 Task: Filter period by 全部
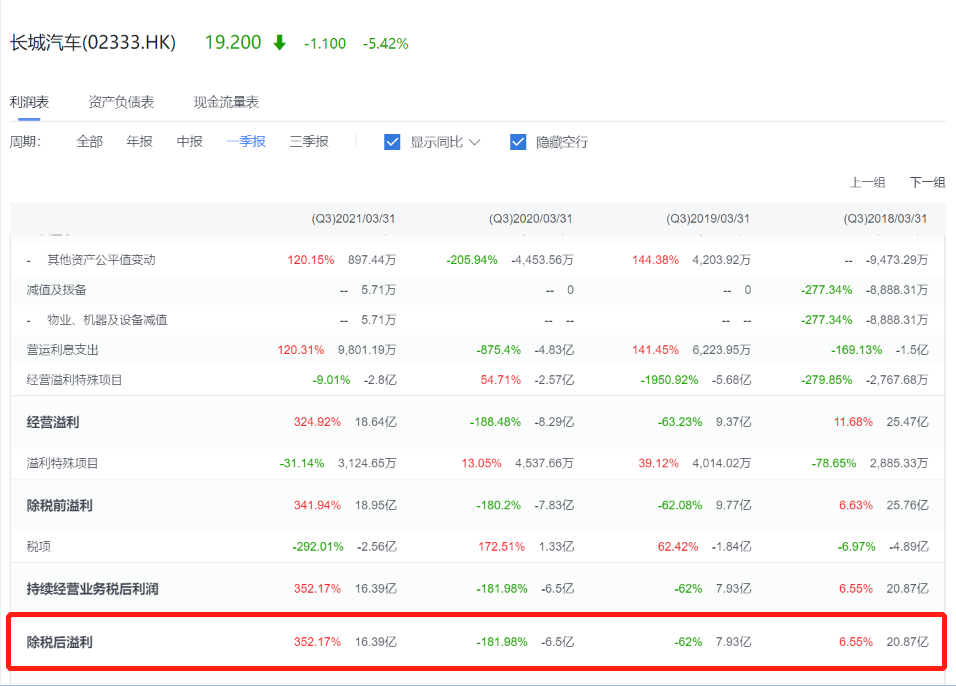click(90, 142)
